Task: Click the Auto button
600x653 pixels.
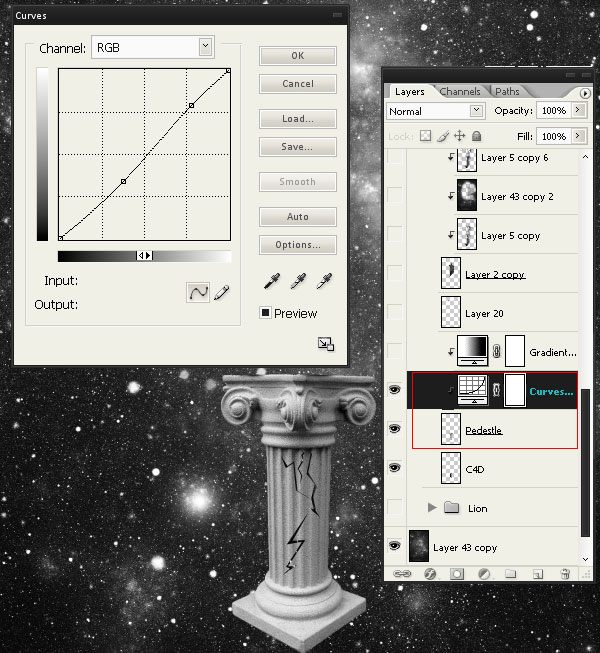Action: click(x=298, y=217)
